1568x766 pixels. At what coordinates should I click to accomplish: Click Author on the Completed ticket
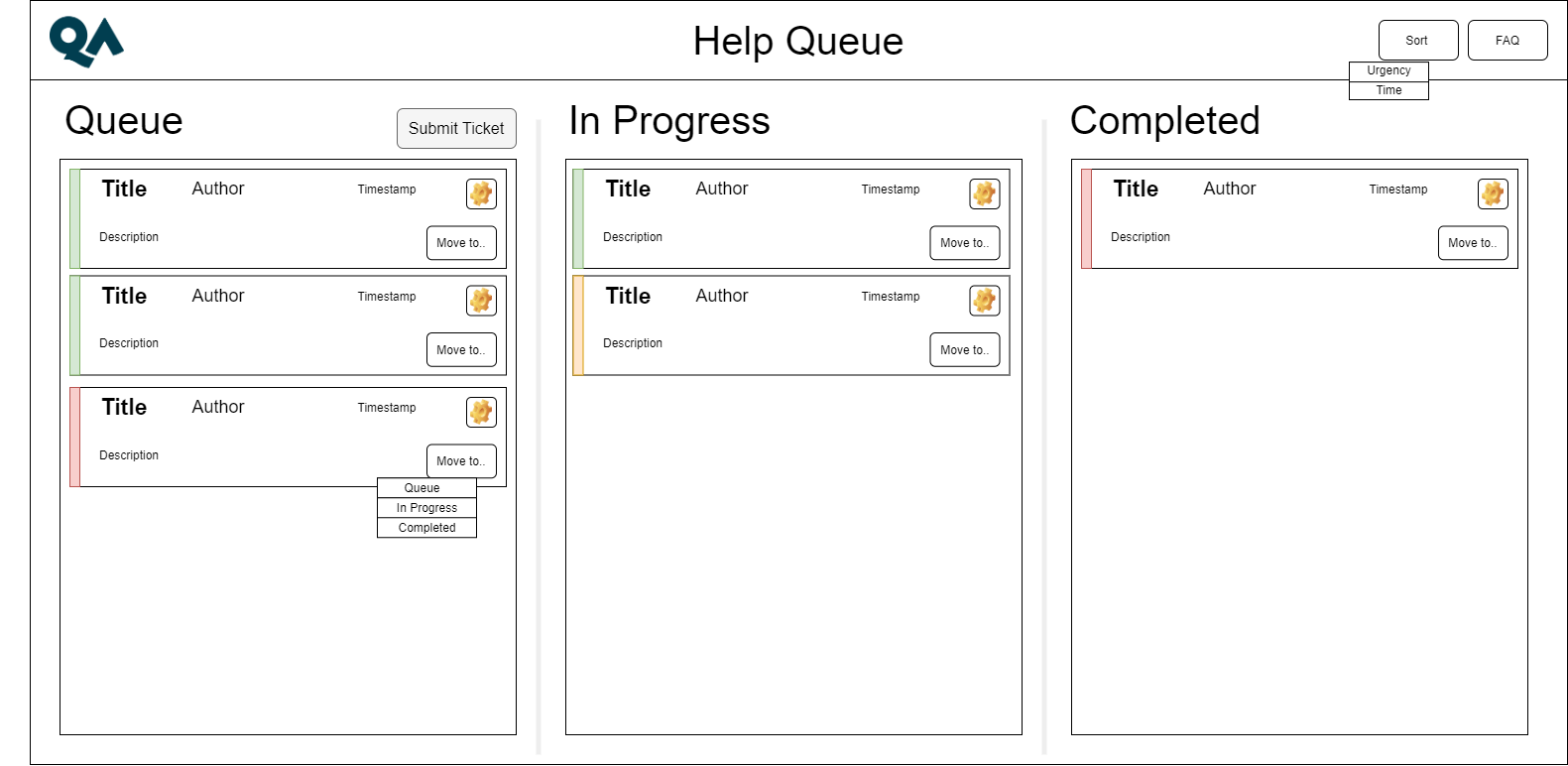coord(1230,189)
